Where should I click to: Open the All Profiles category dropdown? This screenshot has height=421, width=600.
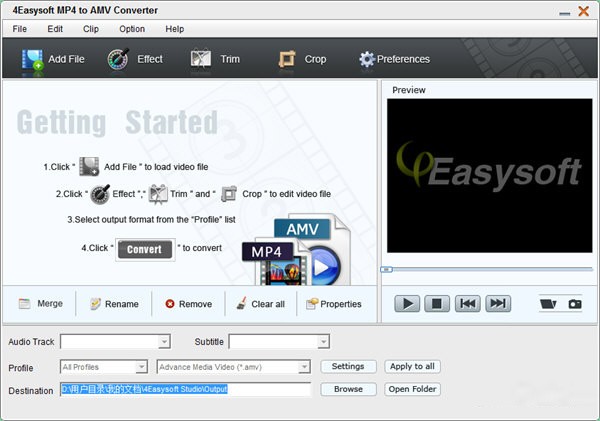(x=142, y=367)
